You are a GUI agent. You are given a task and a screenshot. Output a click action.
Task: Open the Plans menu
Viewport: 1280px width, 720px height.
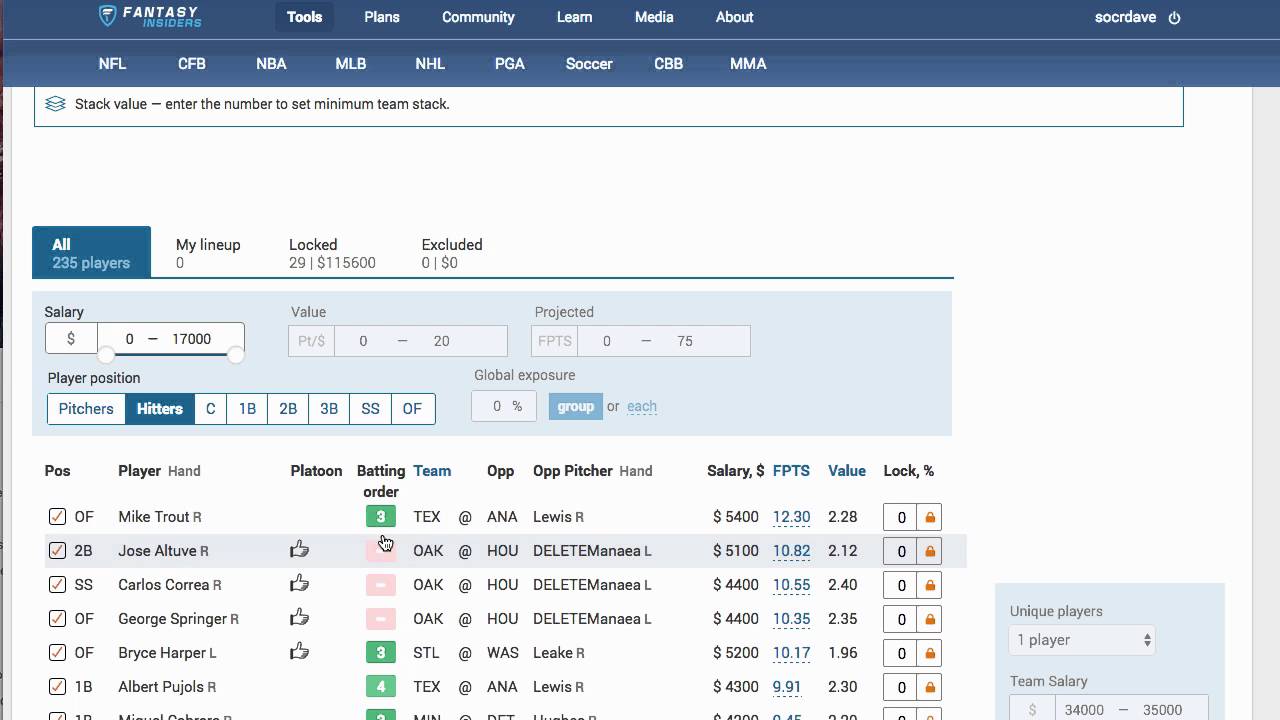click(382, 17)
